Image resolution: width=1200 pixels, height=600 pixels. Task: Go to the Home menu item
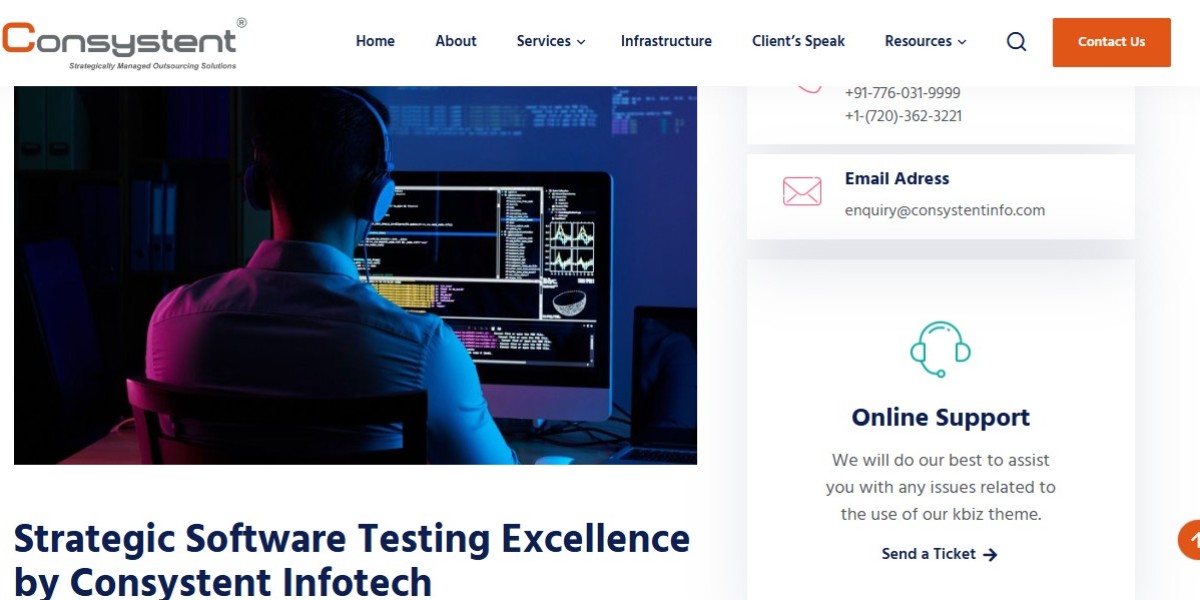(375, 41)
